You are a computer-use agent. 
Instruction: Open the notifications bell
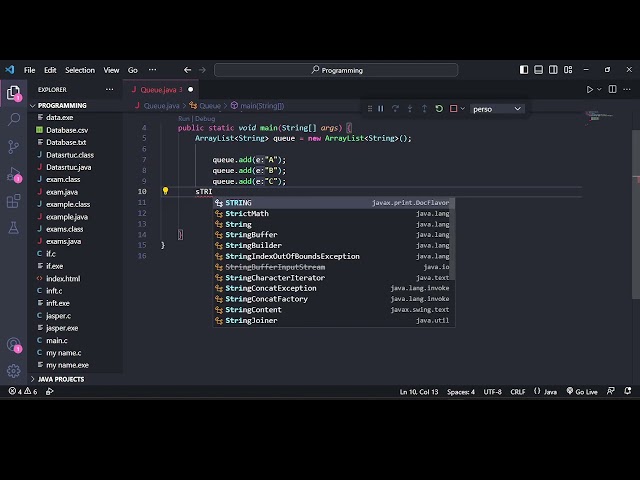pos(628,391)
